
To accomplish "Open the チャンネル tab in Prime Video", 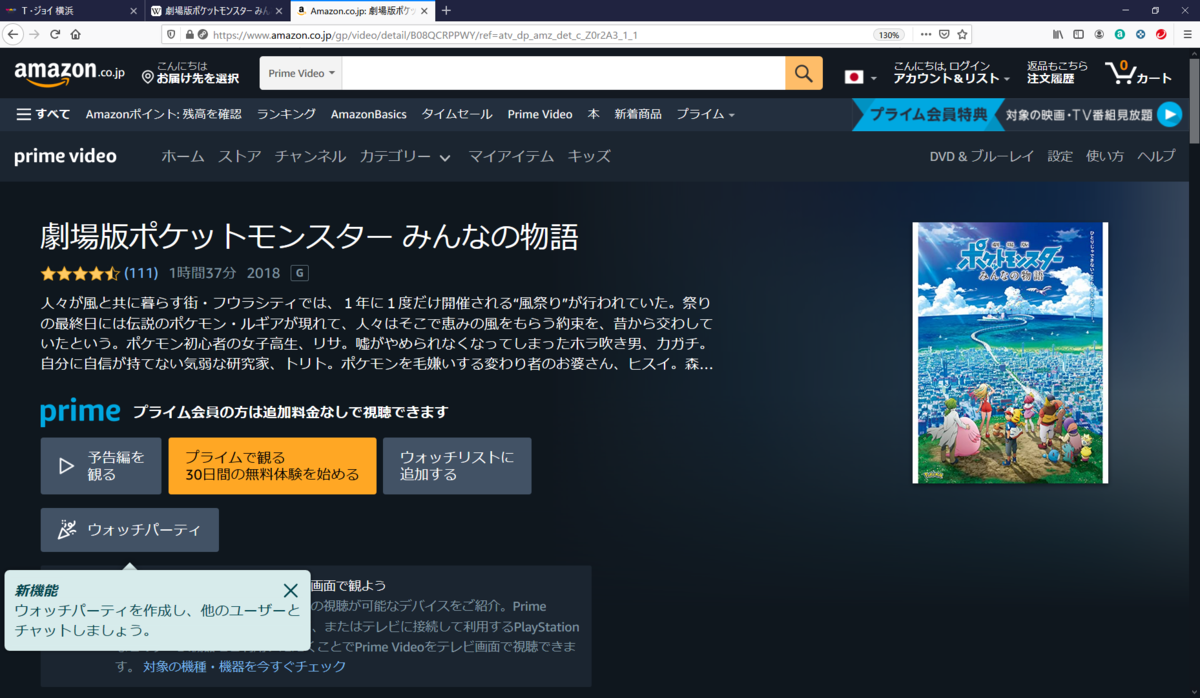I will pos(310,156).
